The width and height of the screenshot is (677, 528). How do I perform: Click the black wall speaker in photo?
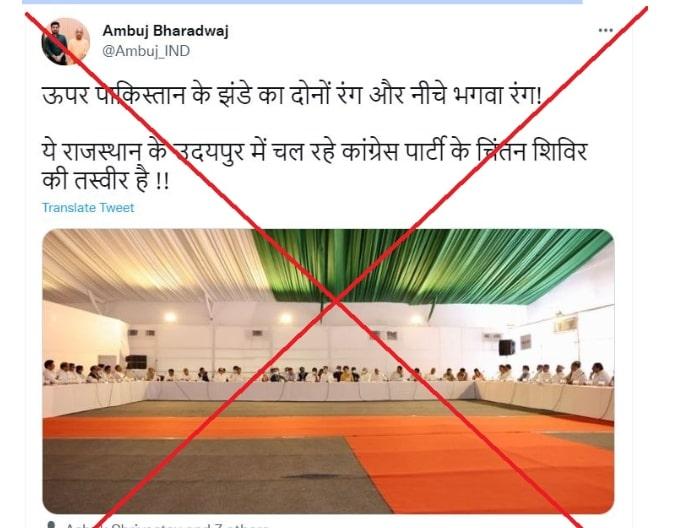point(506,347)
